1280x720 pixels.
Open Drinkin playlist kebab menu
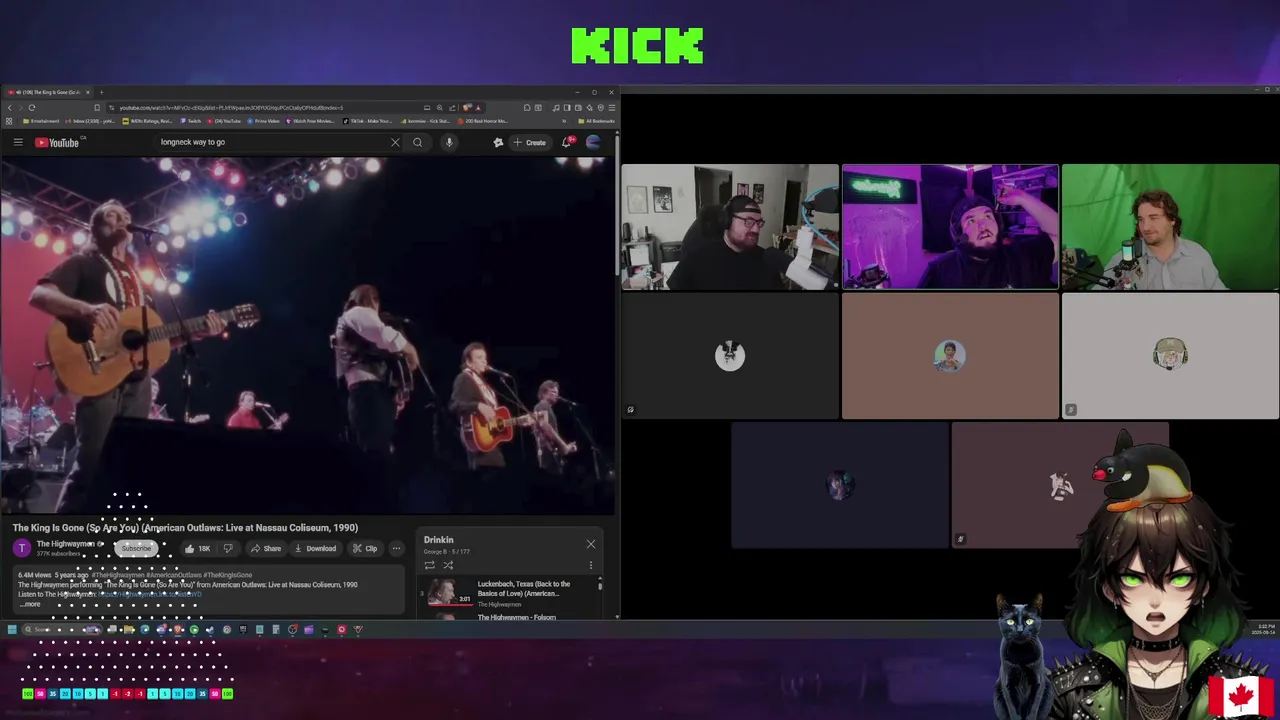(590, 565)
